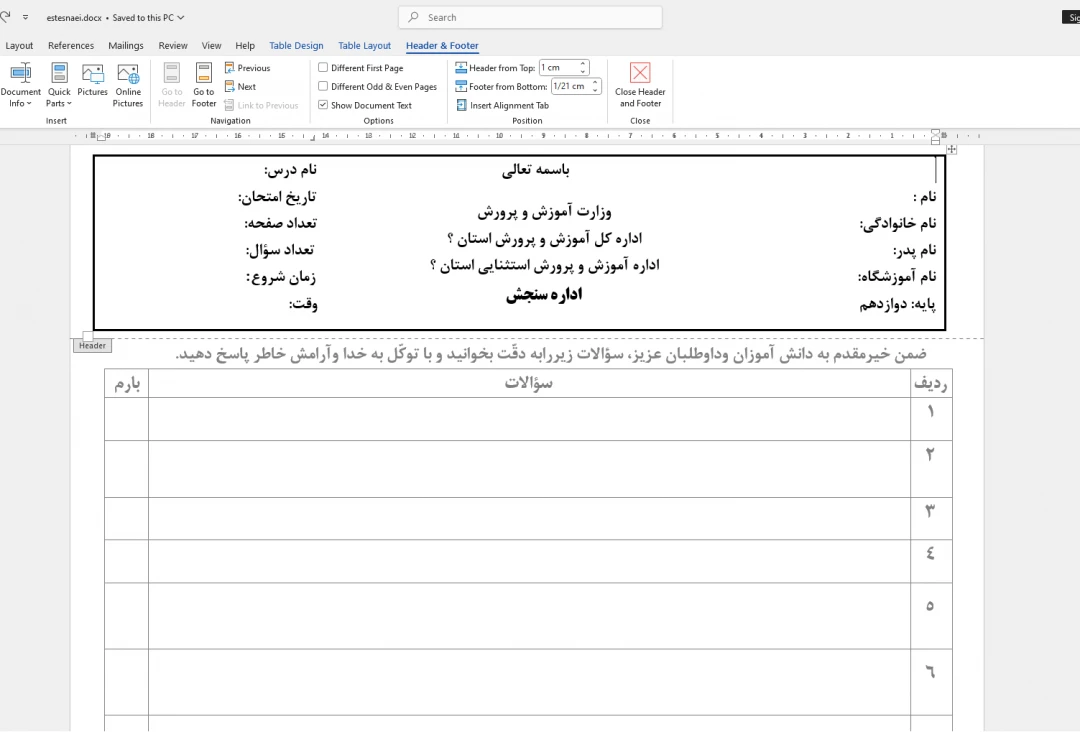1080x732 pixels.
Task: Click the left indent marker on ruler
Action: [x=101, y=137]
